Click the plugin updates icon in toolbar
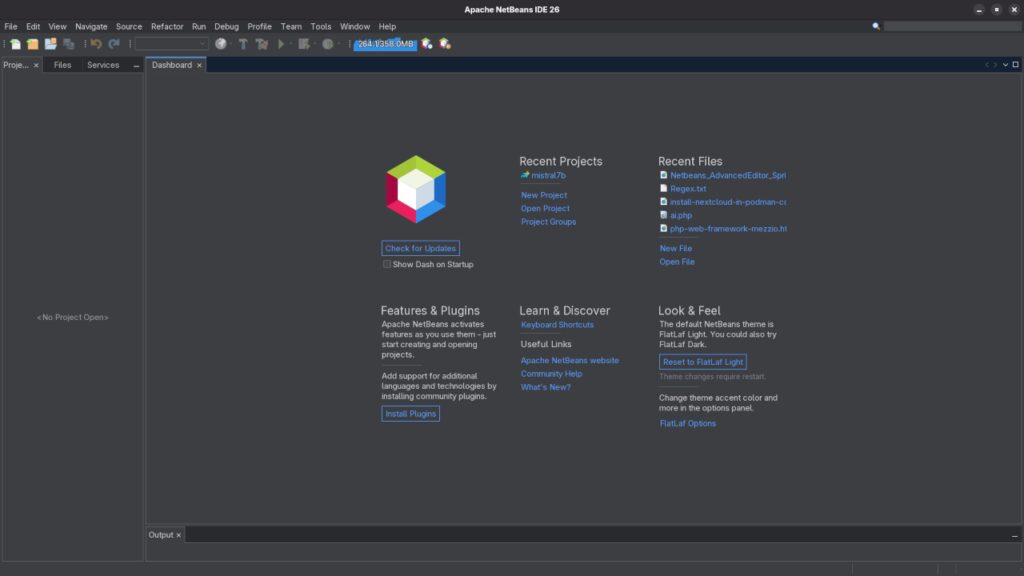This screenshot has width=1024, height=576. click(x=444, y=44)
